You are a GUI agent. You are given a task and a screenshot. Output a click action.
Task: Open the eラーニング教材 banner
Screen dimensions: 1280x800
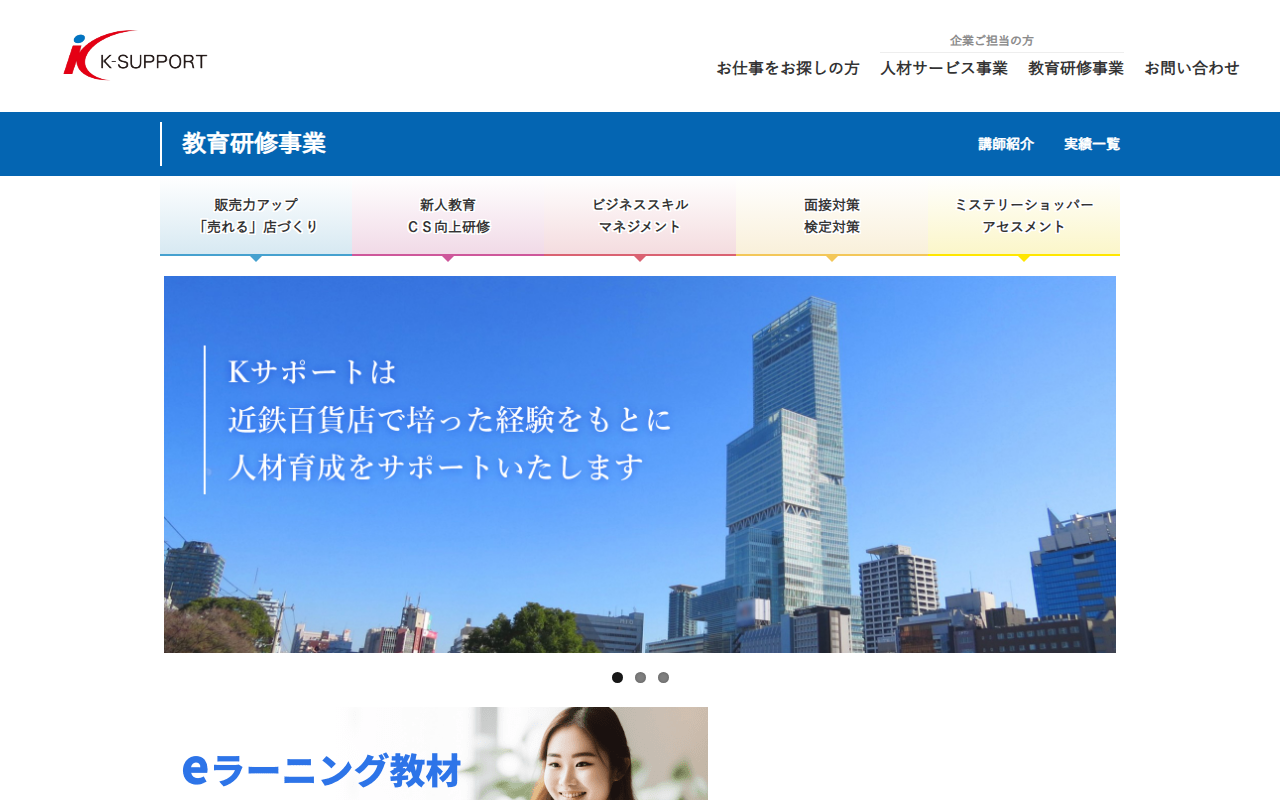coord(436,753)
